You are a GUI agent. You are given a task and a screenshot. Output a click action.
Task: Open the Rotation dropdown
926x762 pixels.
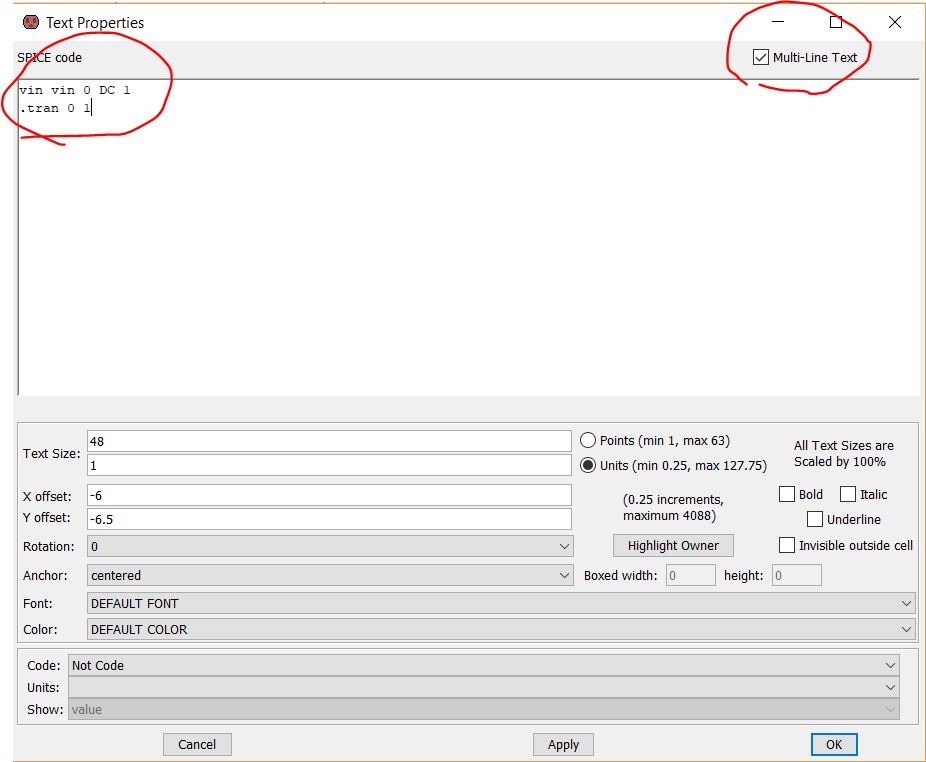click(x=330, y=547)
